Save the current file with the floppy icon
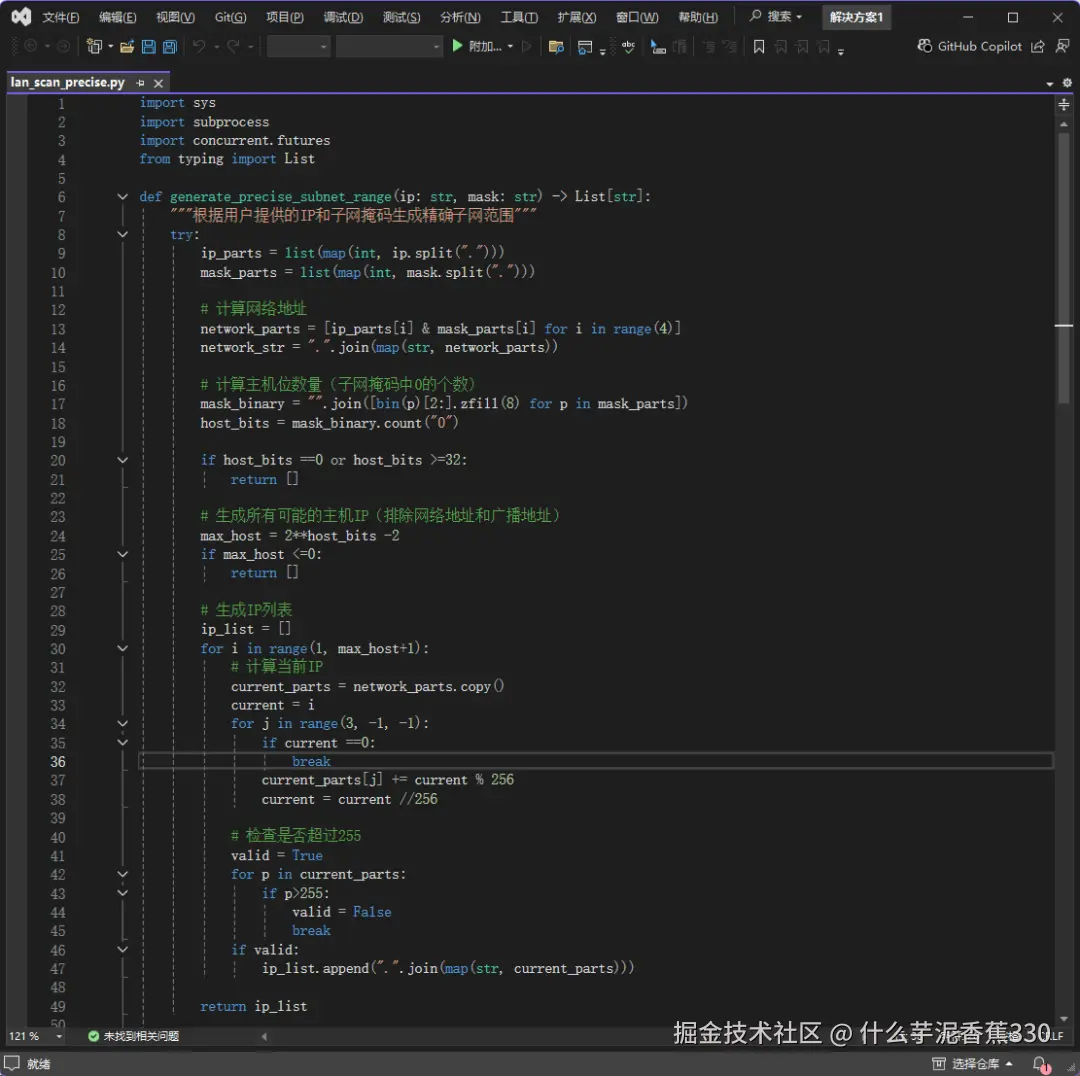The height and width of the screenshot is (1076, 1080). tap(148, 46)
